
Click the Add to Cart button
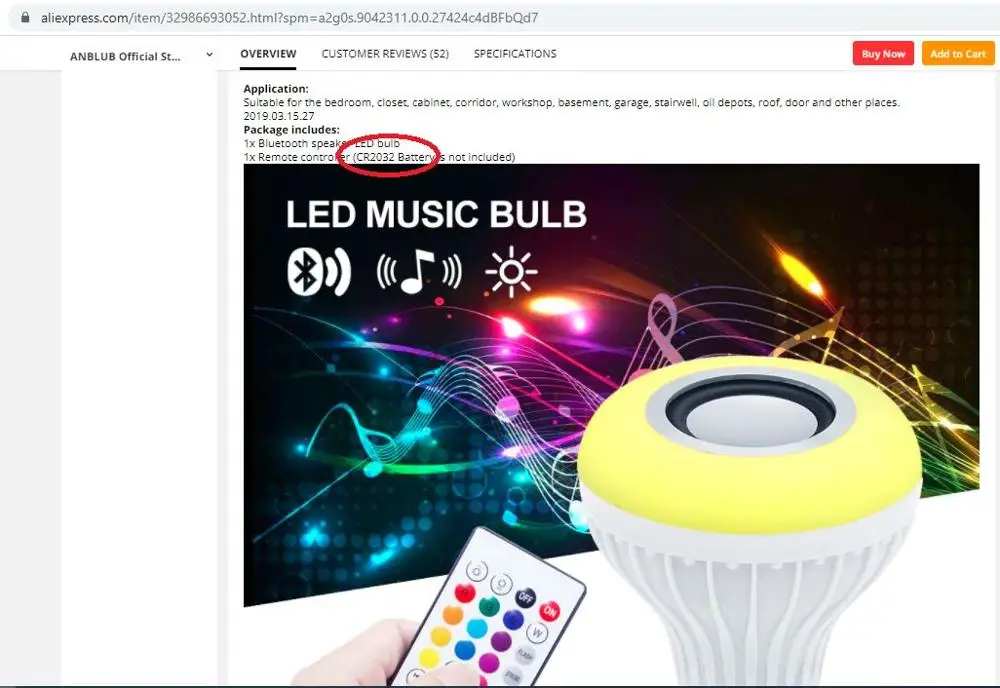[x=958, y=54]
